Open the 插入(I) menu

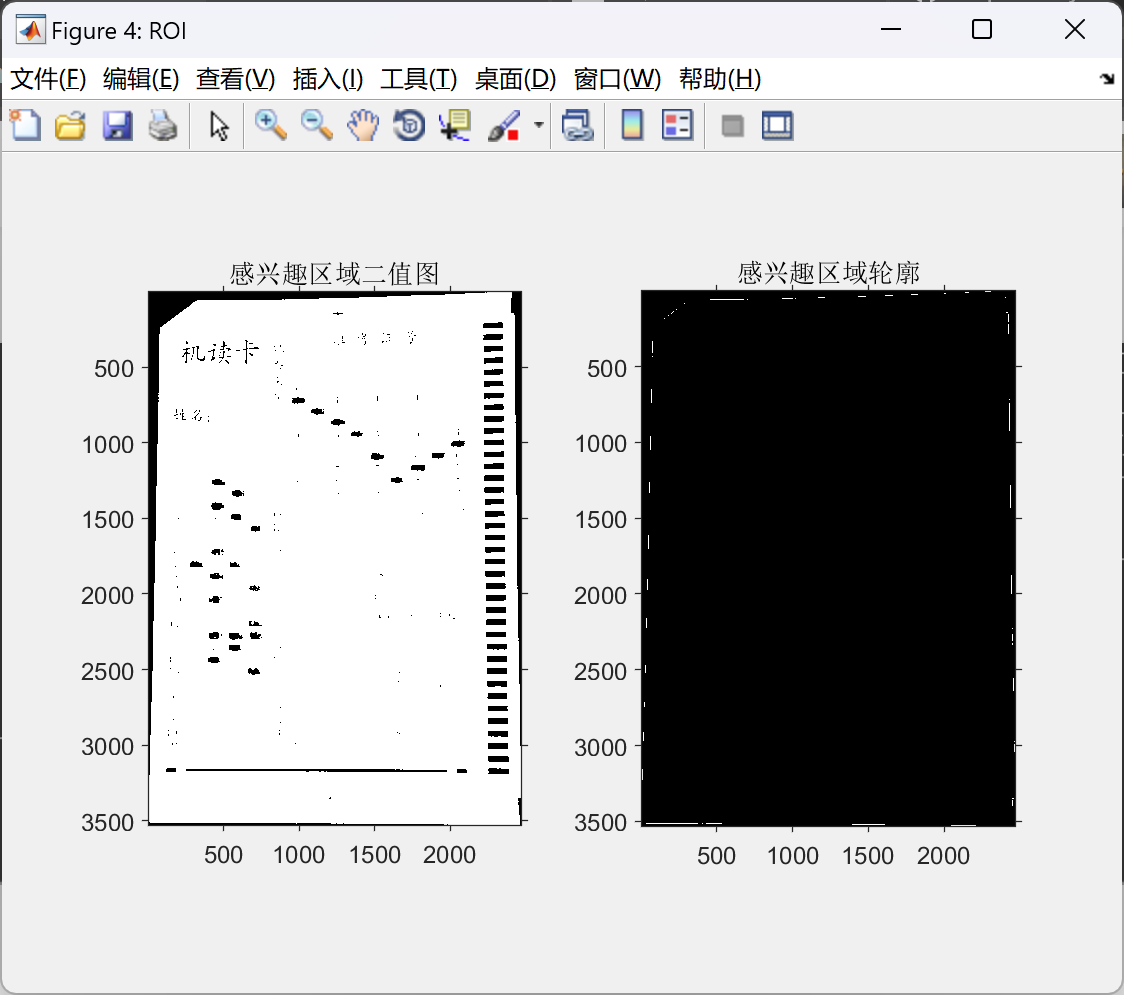[x=328, y=79]
